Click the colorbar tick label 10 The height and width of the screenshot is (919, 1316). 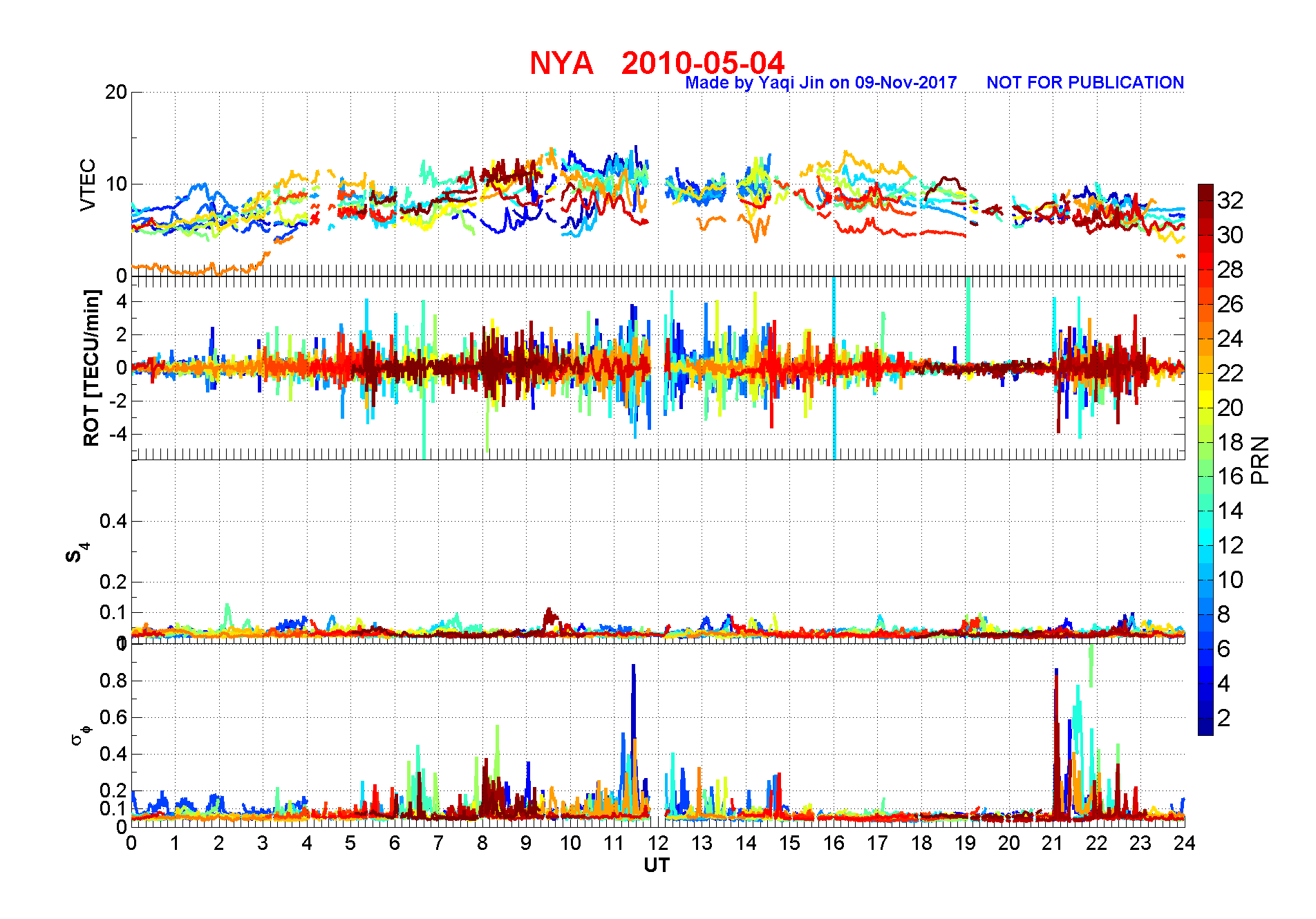point(1230,580)
